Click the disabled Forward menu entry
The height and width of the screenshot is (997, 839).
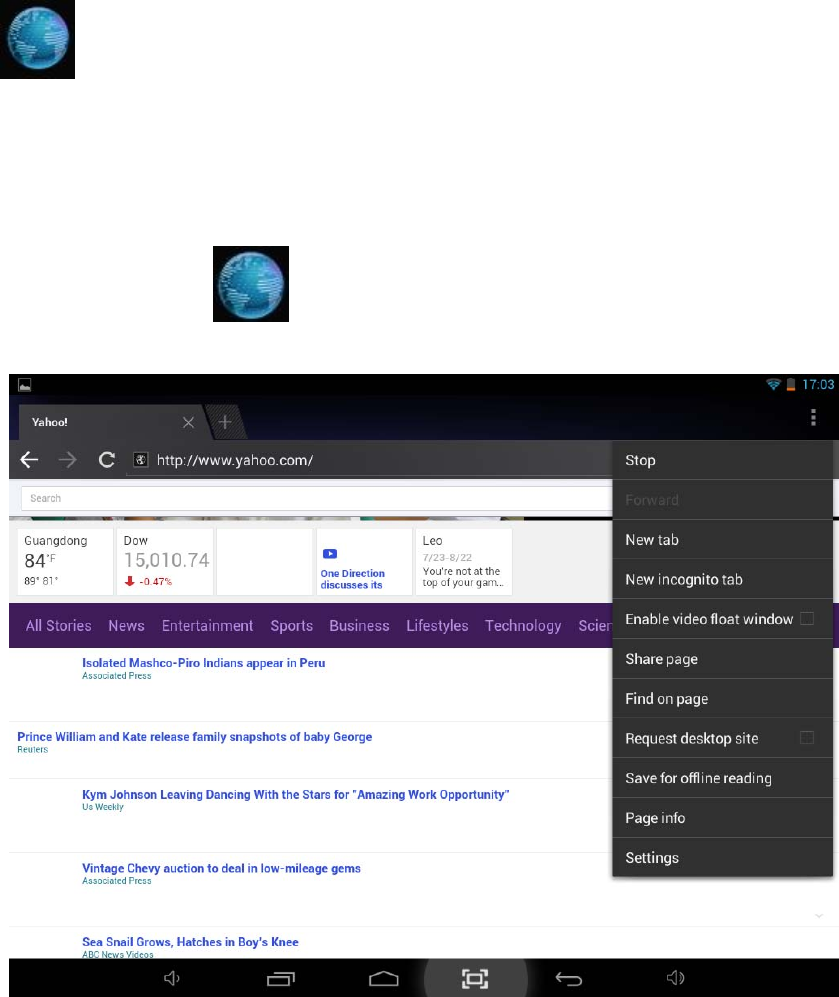pos(722,500)
